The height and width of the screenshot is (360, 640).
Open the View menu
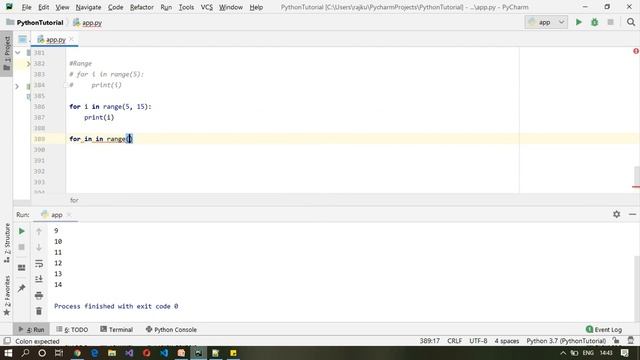[x=62, y=7]
